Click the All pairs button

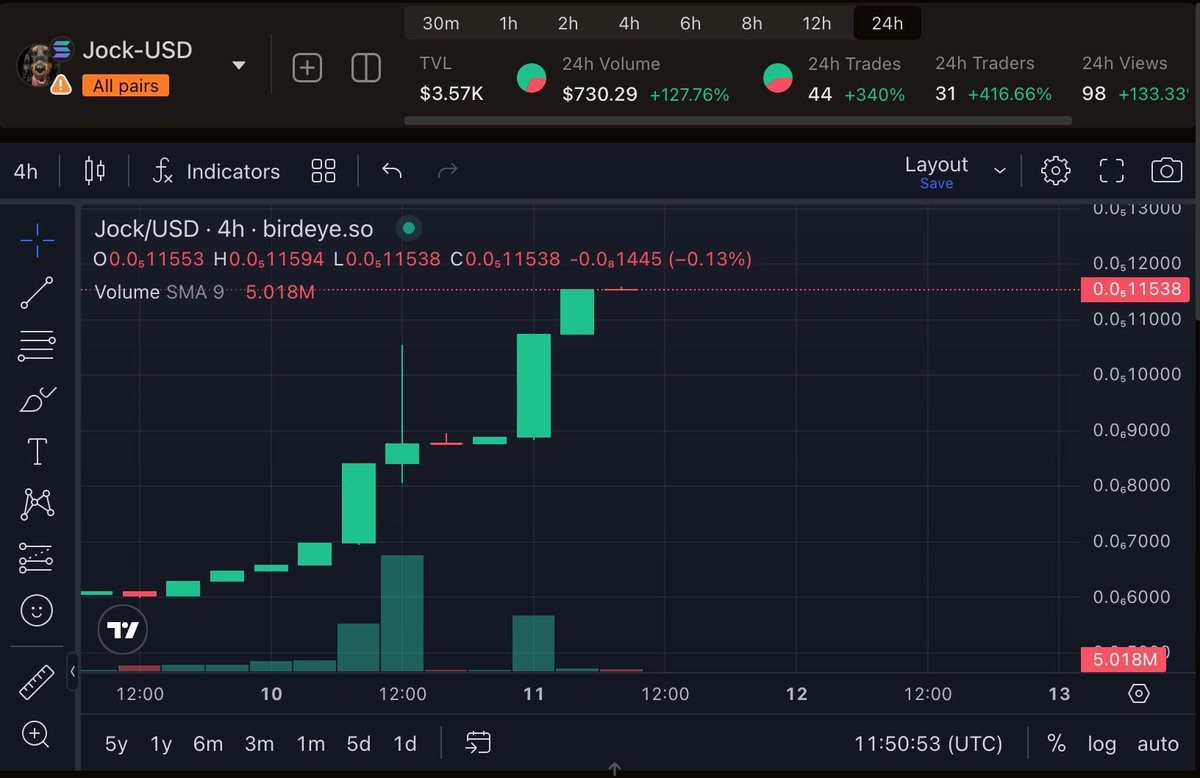pos(124,86)
